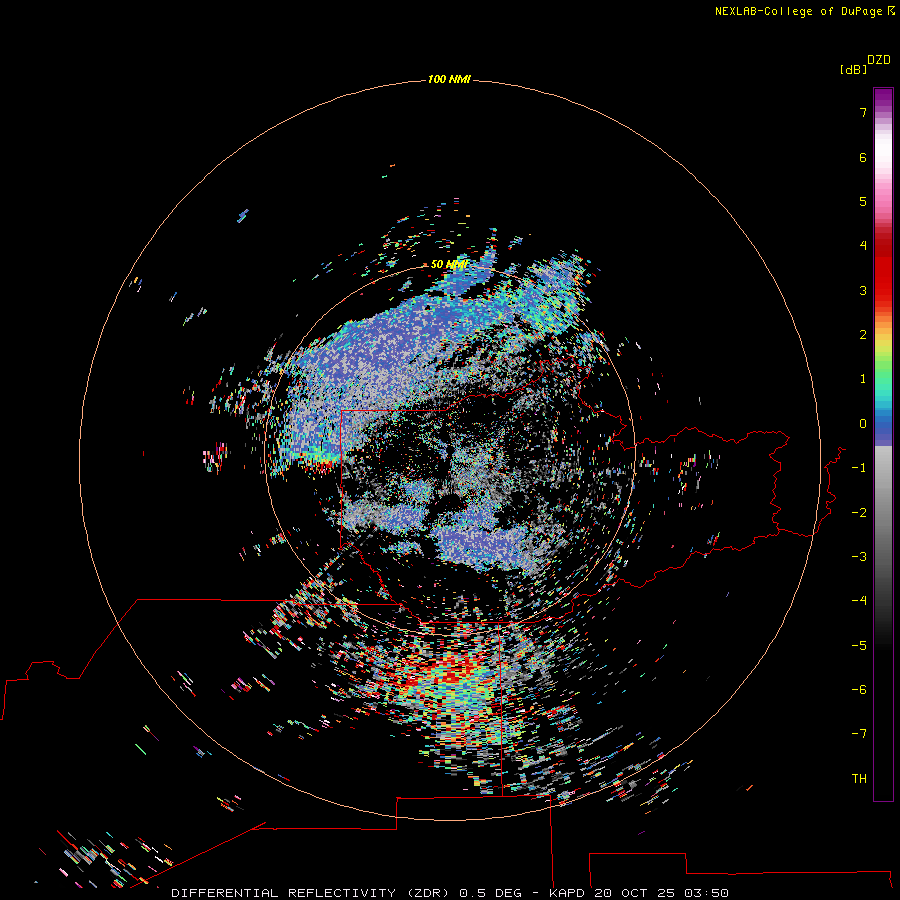
Task: Click the colorbar value -1 label
Action: coord(859,468)
